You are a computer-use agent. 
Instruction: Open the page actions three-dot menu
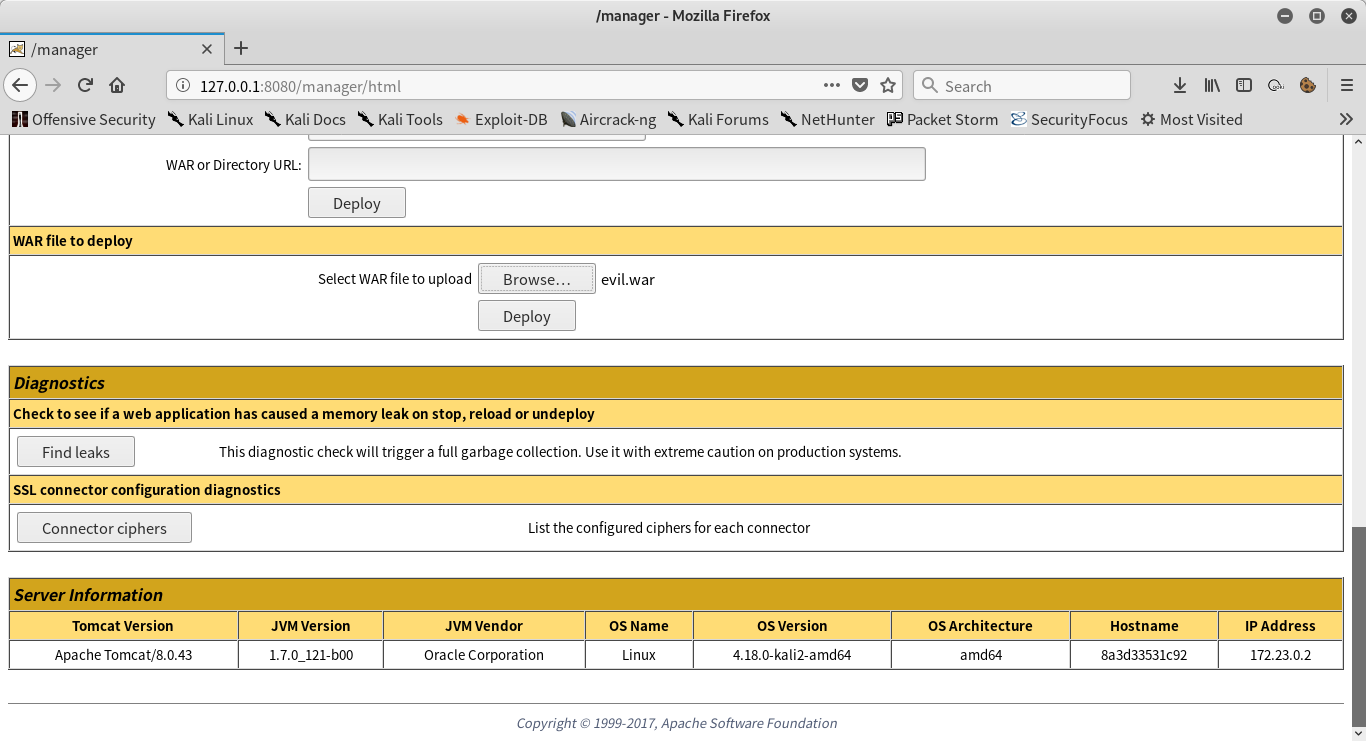[x=832, y=86]
